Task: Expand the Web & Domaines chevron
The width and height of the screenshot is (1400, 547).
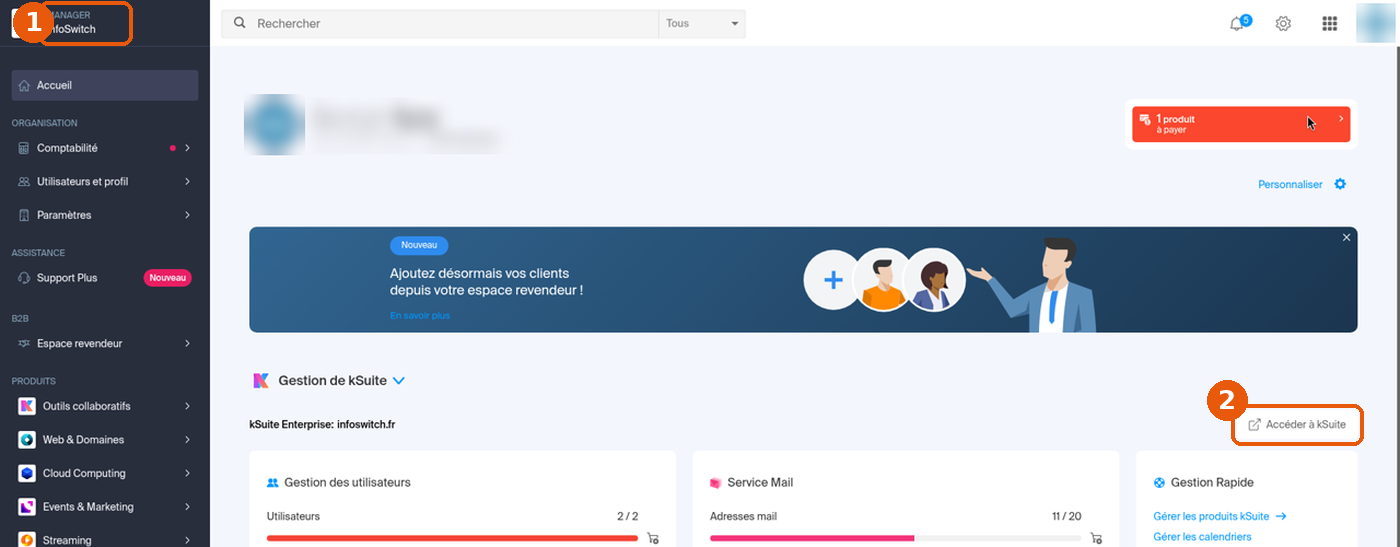Action: 187,440
